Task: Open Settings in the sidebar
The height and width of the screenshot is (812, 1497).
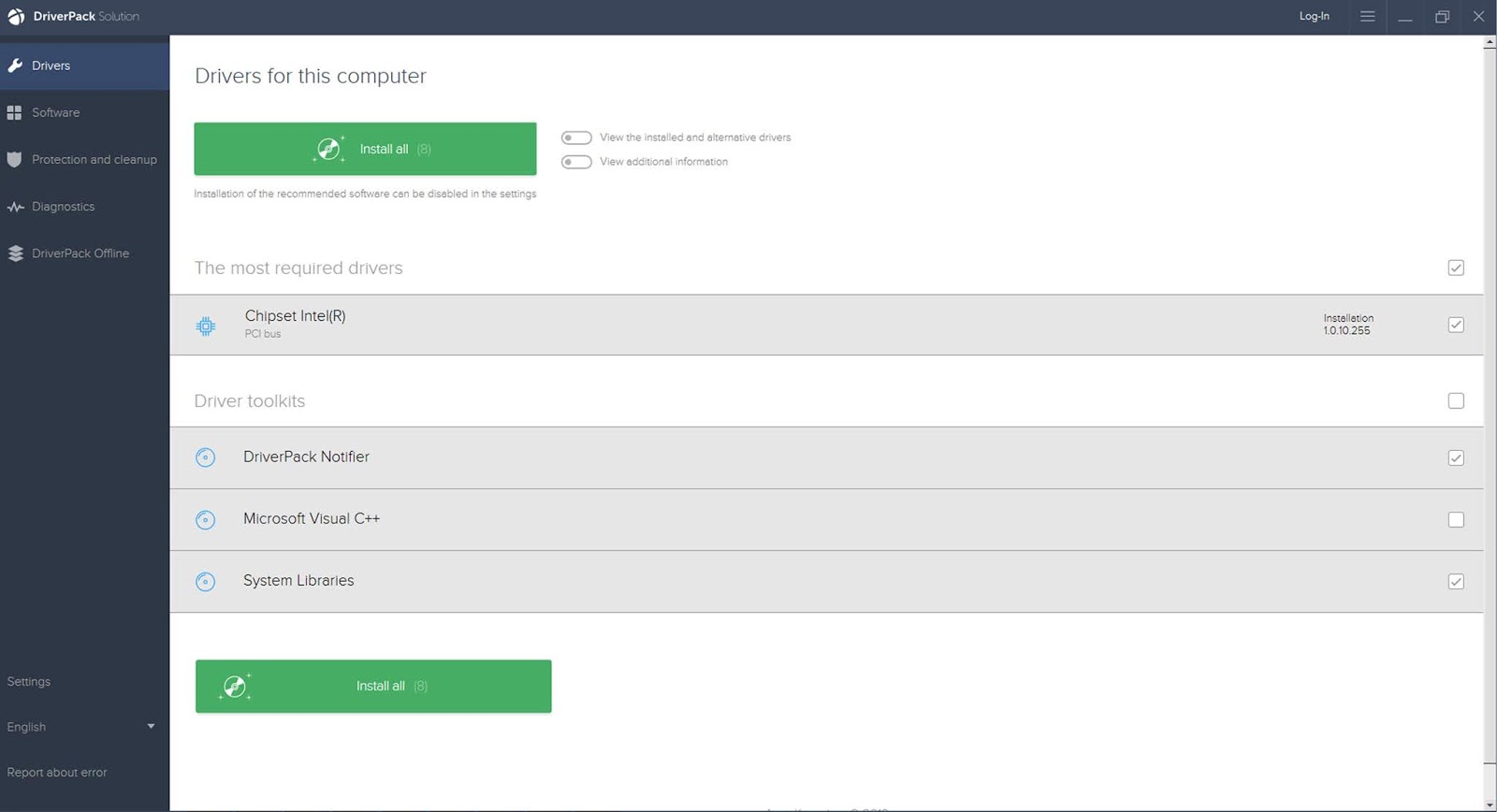Action: click(x=29, y=681)
